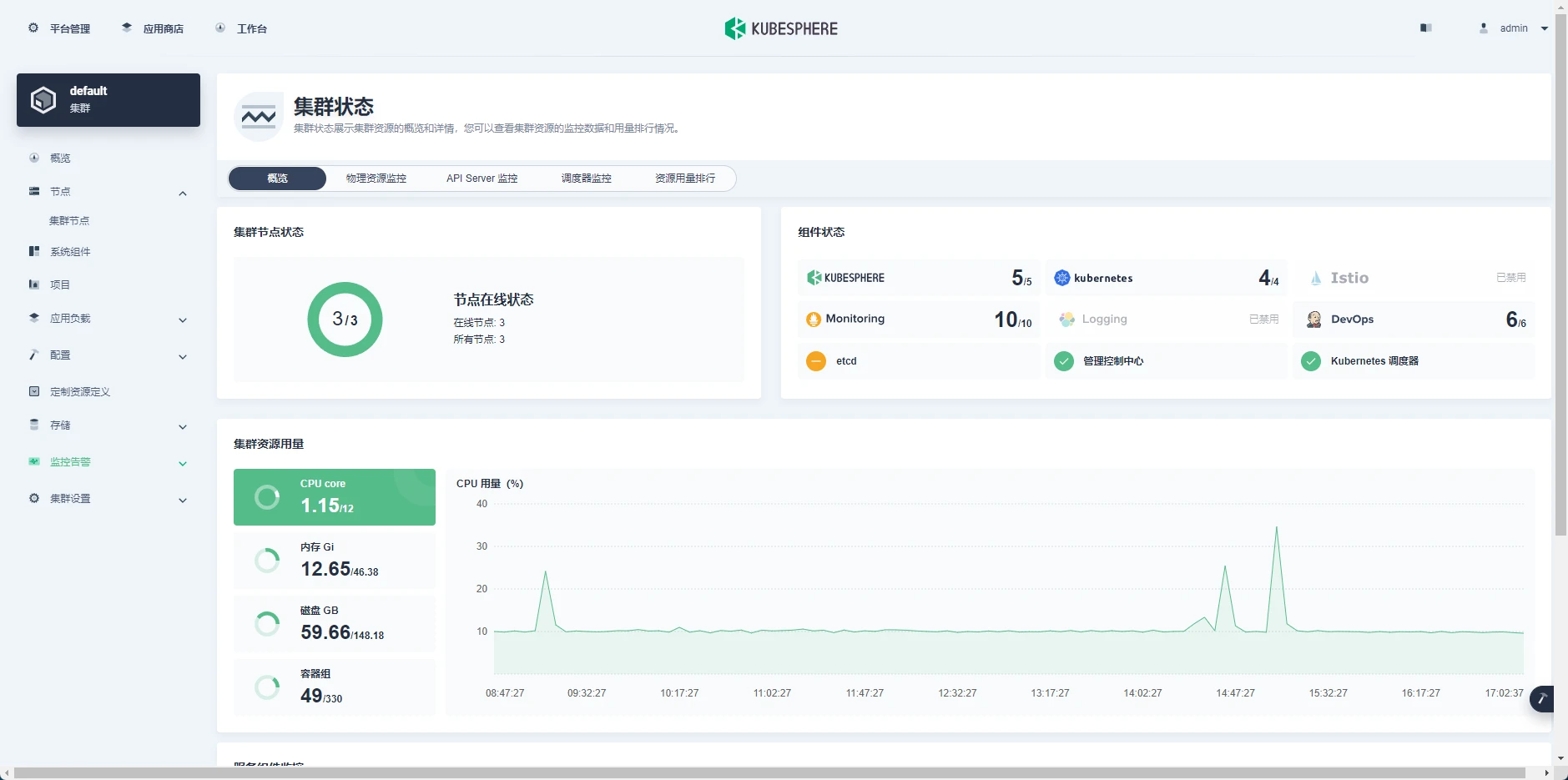Click the 3/3 node status ring
This screenshot has height=780, width=1568.
coord(345,320)
